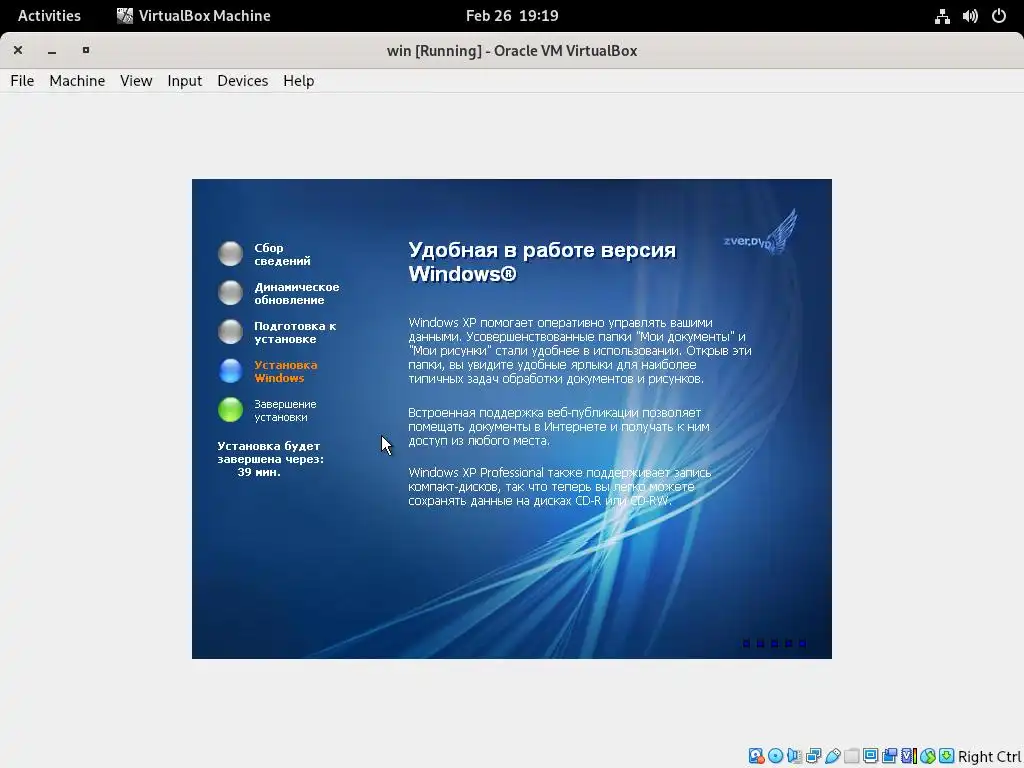Open the Input menu

pos(185,80)
